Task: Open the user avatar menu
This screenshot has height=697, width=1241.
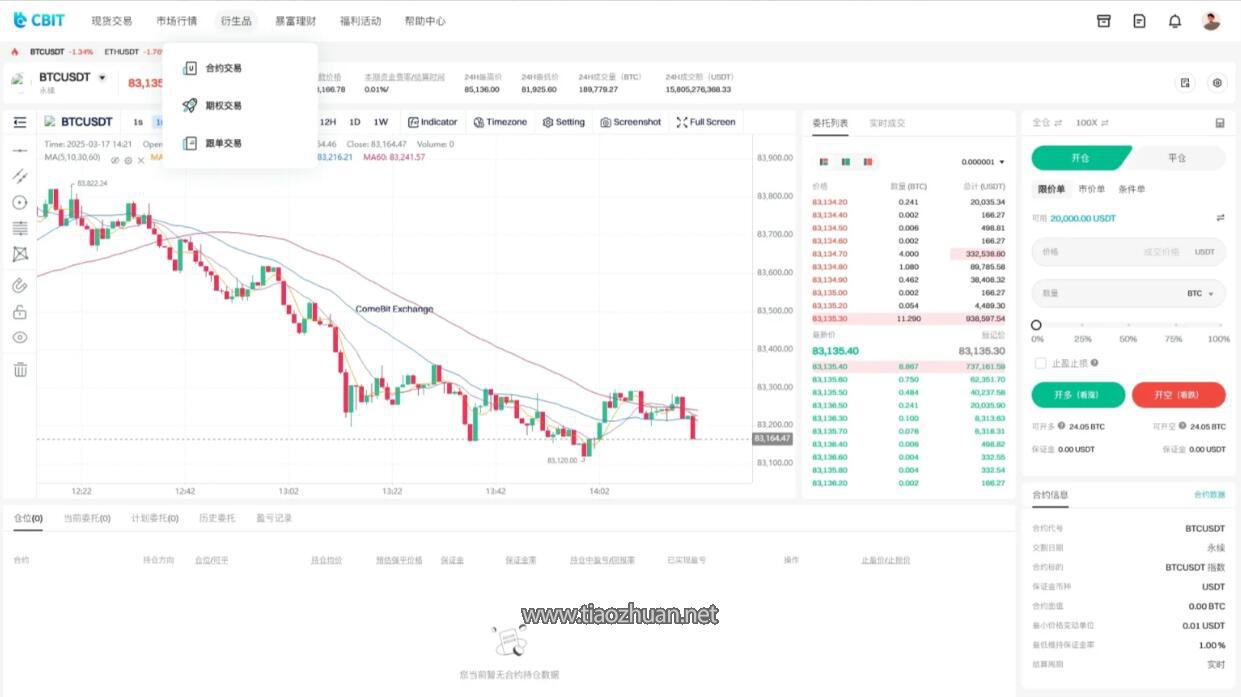Action: pos(1211,20)
